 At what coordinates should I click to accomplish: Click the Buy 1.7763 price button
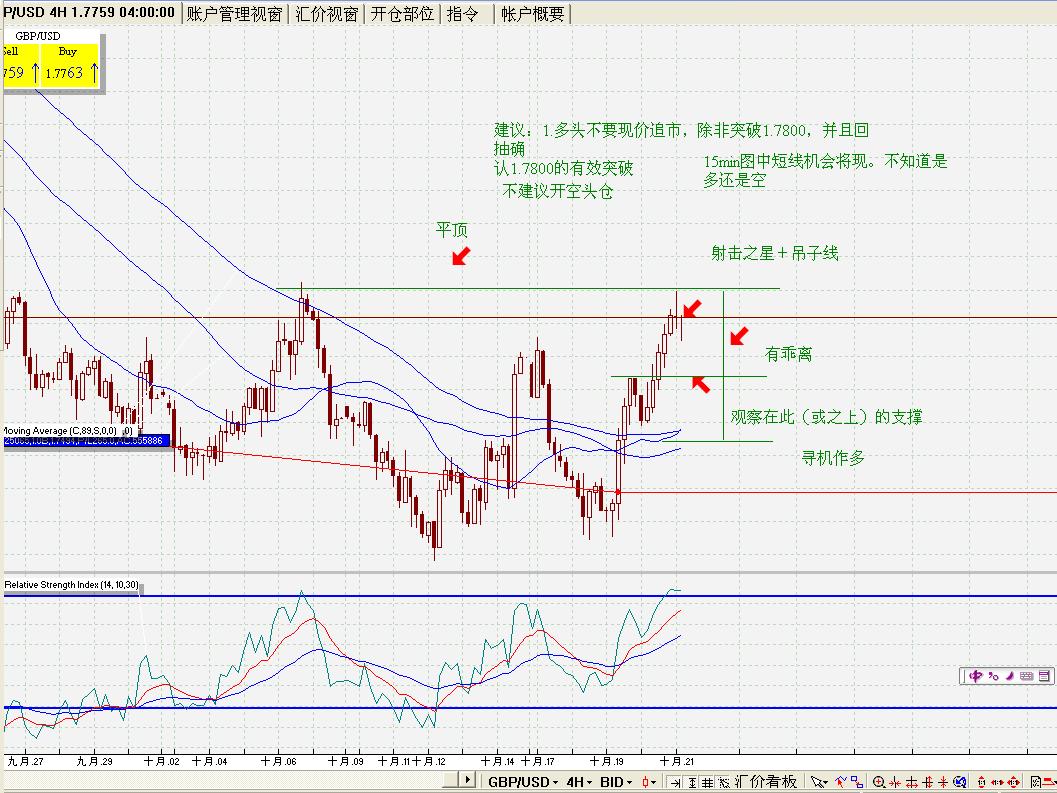(x=70, y=65)
